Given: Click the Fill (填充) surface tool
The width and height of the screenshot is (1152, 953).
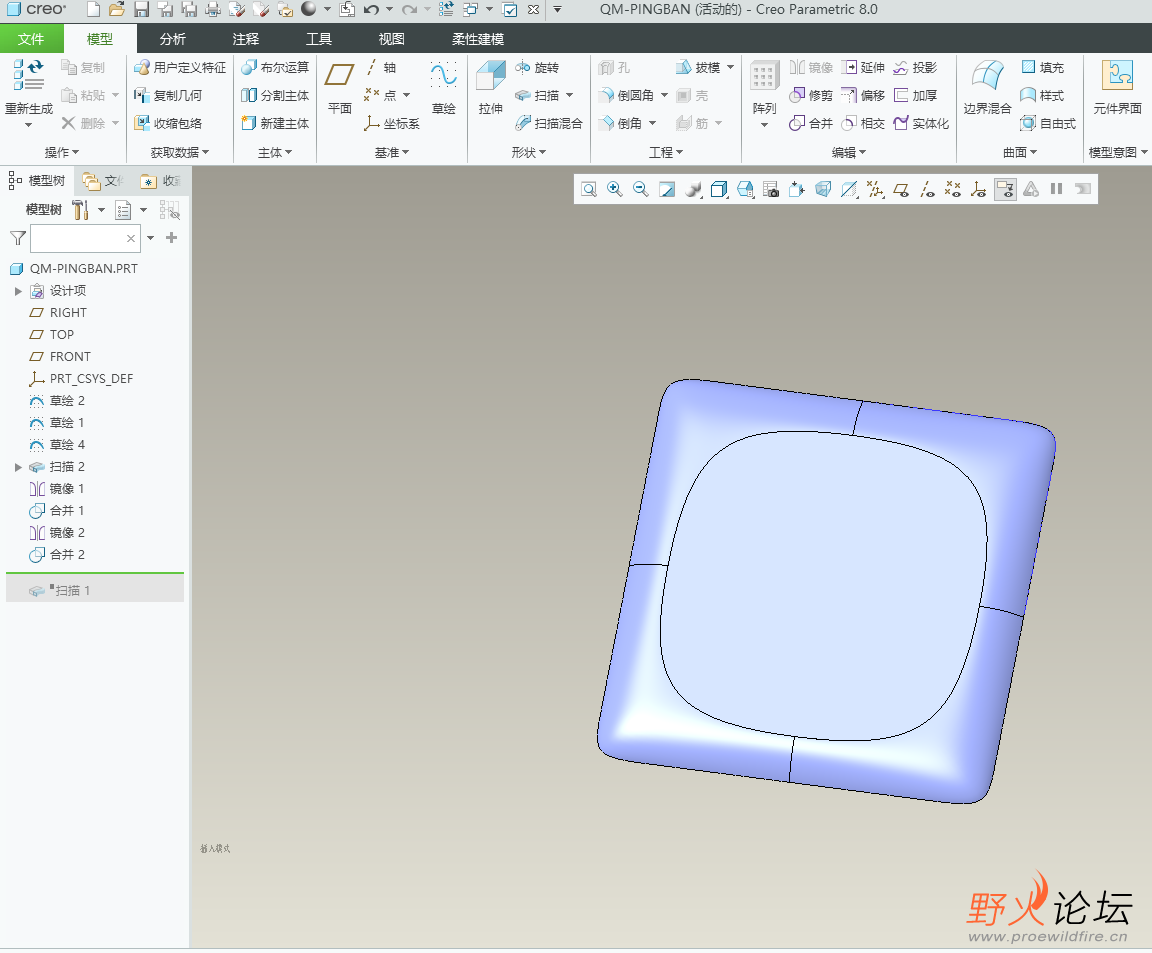Looking at the screenshot, I should point(1043,68).
